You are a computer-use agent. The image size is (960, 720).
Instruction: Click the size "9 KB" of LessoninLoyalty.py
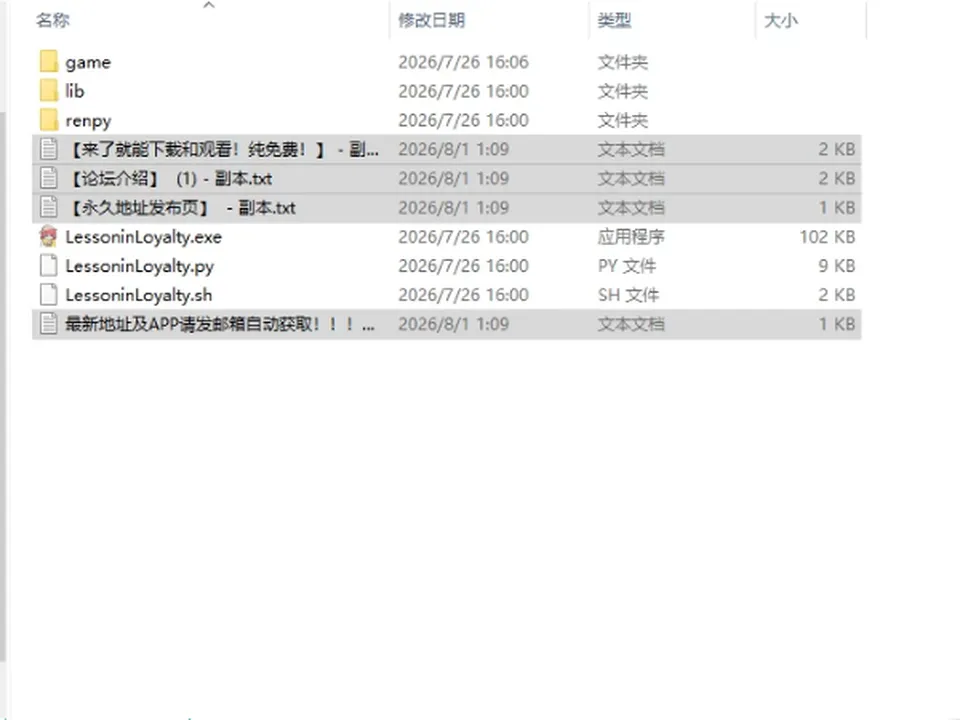click(837, 266)
